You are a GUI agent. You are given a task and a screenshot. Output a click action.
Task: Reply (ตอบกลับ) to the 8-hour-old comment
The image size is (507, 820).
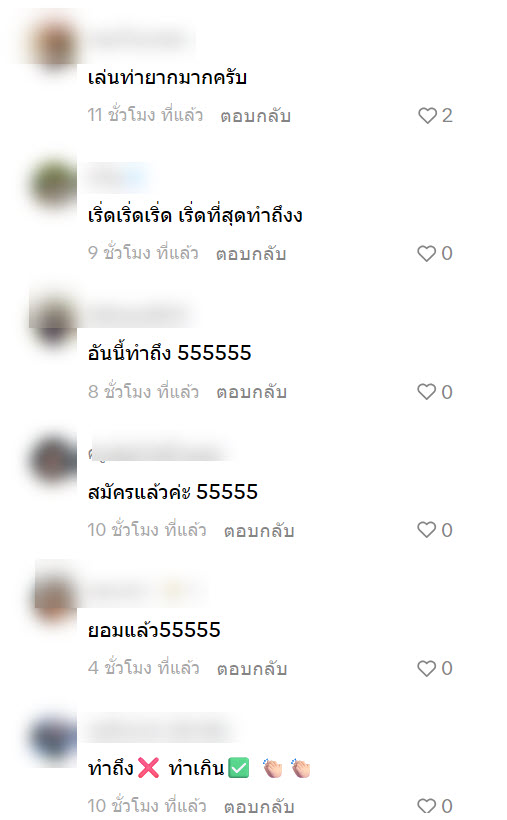[252, 392]
